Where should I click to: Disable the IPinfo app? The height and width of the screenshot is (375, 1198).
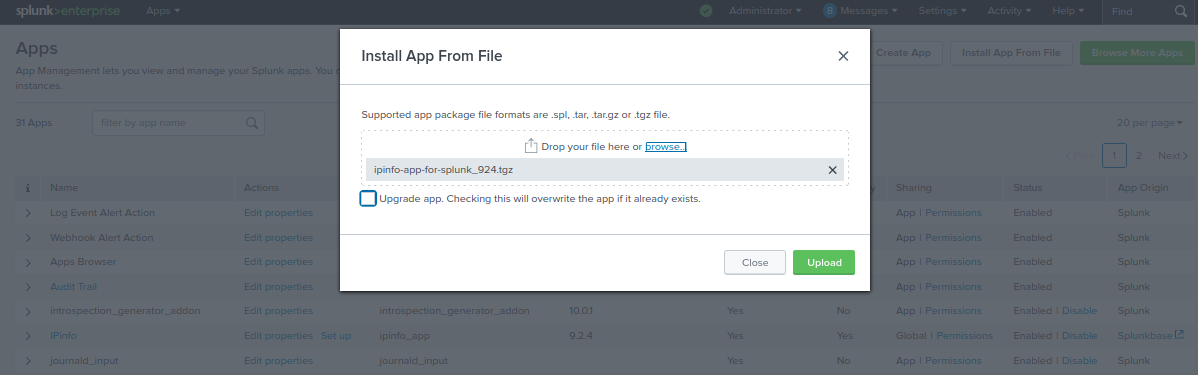coord(1079,335)
